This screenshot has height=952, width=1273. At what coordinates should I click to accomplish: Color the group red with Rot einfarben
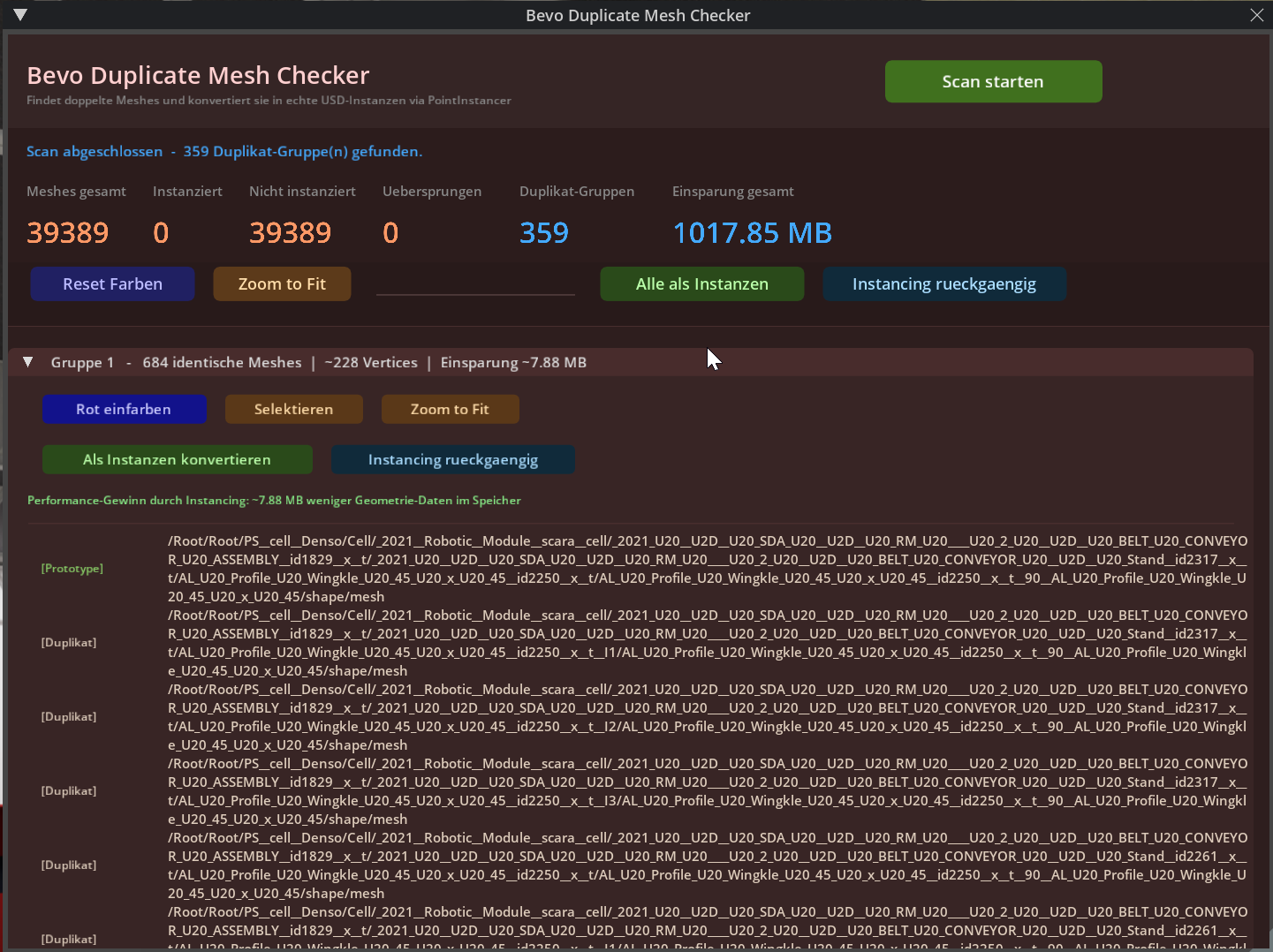tap(124, 409)
